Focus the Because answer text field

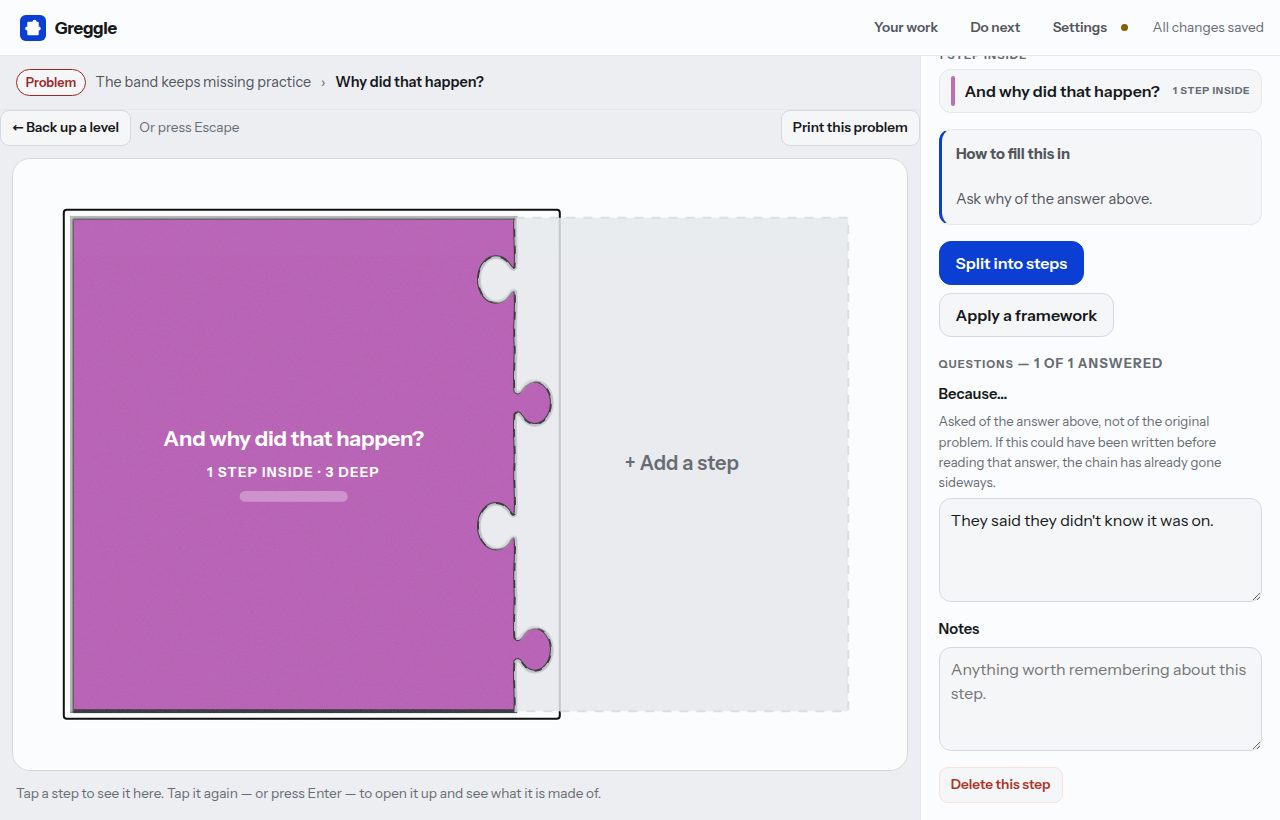click(1100, 550)
